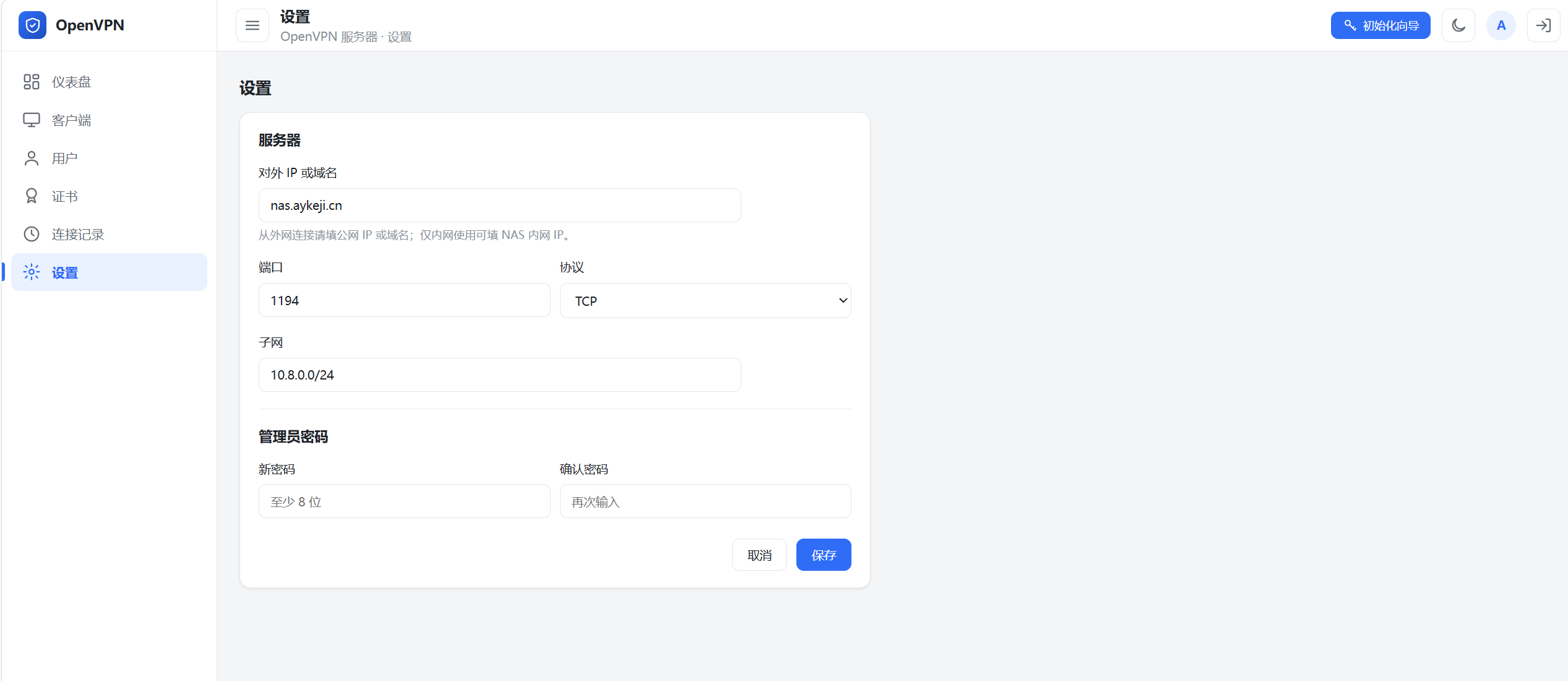This screenshot has width=1568, height=681.
Task: Click the OpenVPN brand name text
Action: click(x=90, y=25)
